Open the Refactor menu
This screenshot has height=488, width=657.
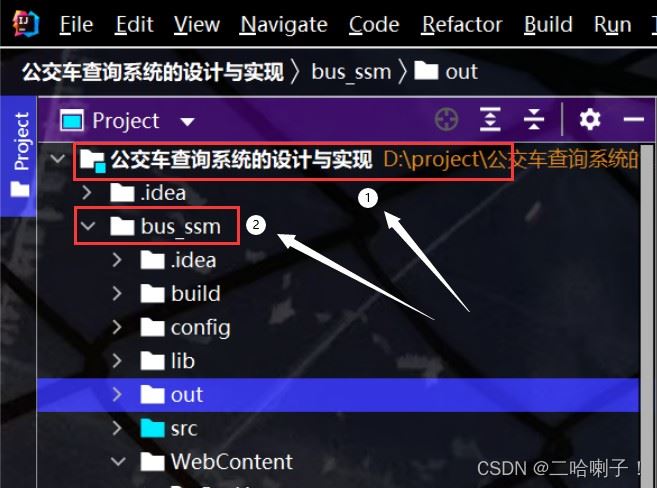coord(462,24)
